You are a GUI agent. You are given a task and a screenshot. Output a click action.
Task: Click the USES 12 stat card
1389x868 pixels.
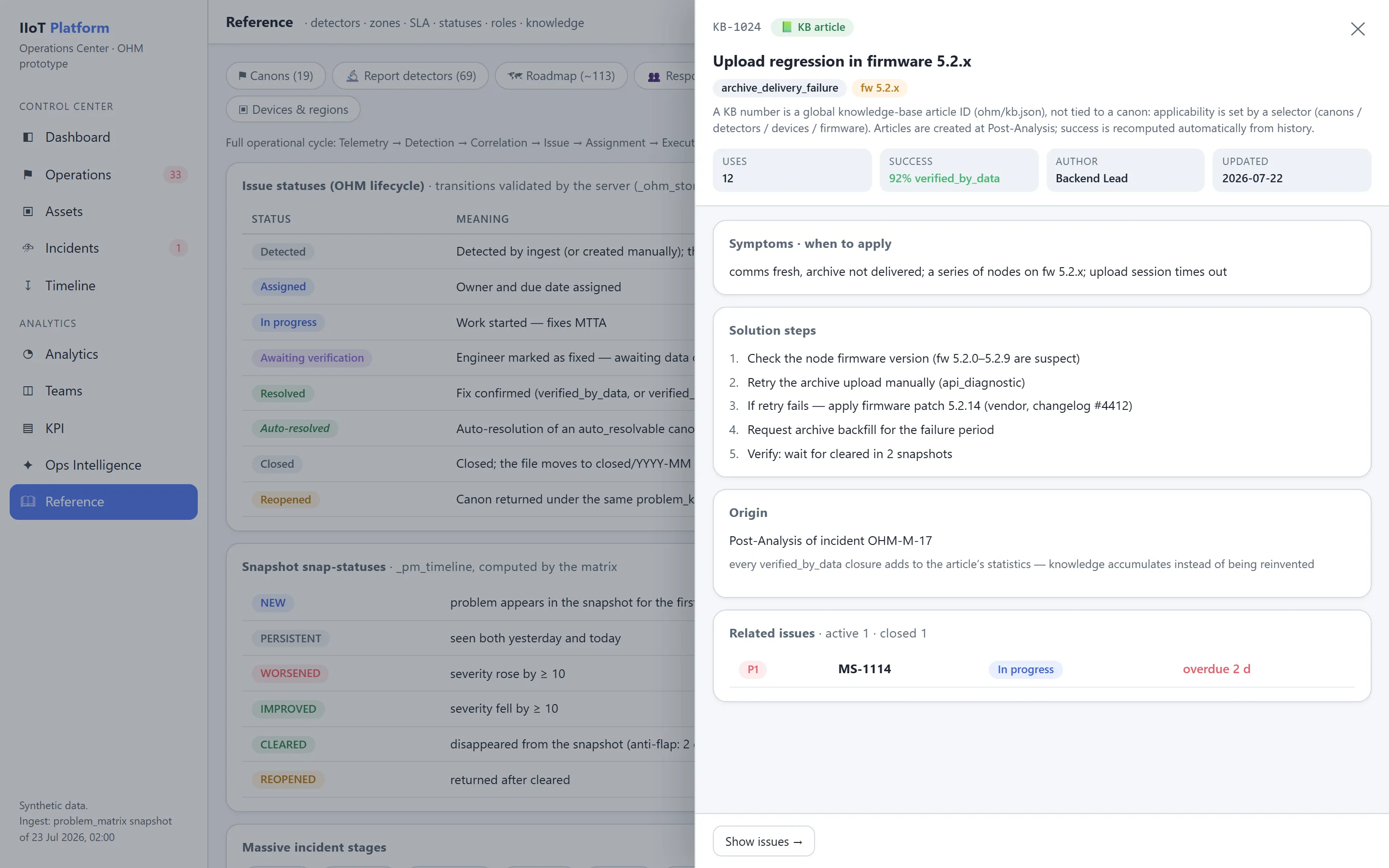pyautogui.click(x=792, y=170)
